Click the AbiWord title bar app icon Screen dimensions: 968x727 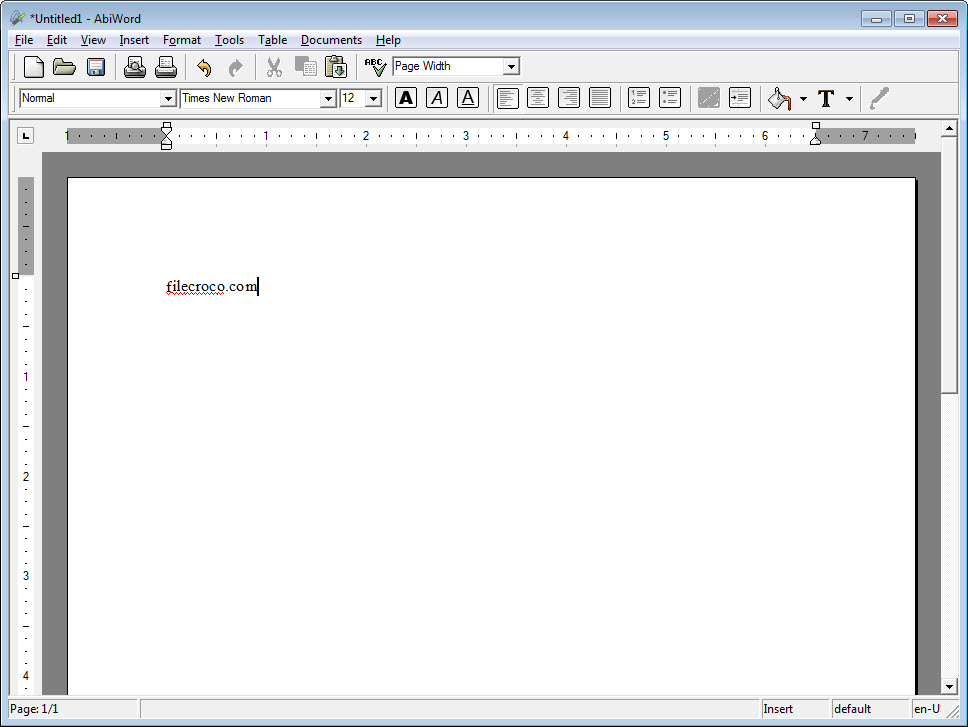tap(19, 19)
